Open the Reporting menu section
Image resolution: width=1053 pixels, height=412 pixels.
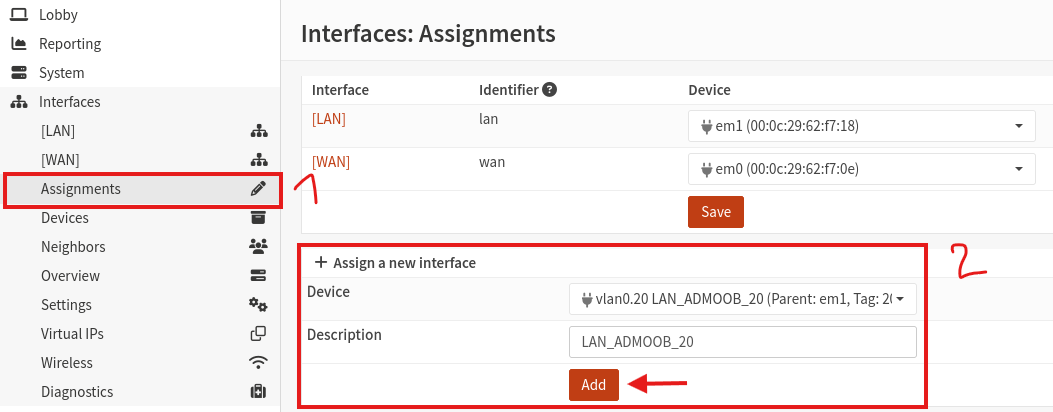70,44
